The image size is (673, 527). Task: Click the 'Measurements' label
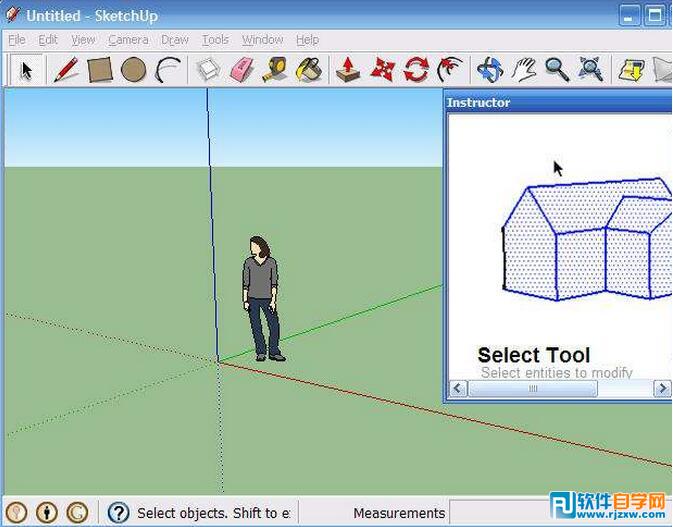pyautogui.click(x=399, y=513)
